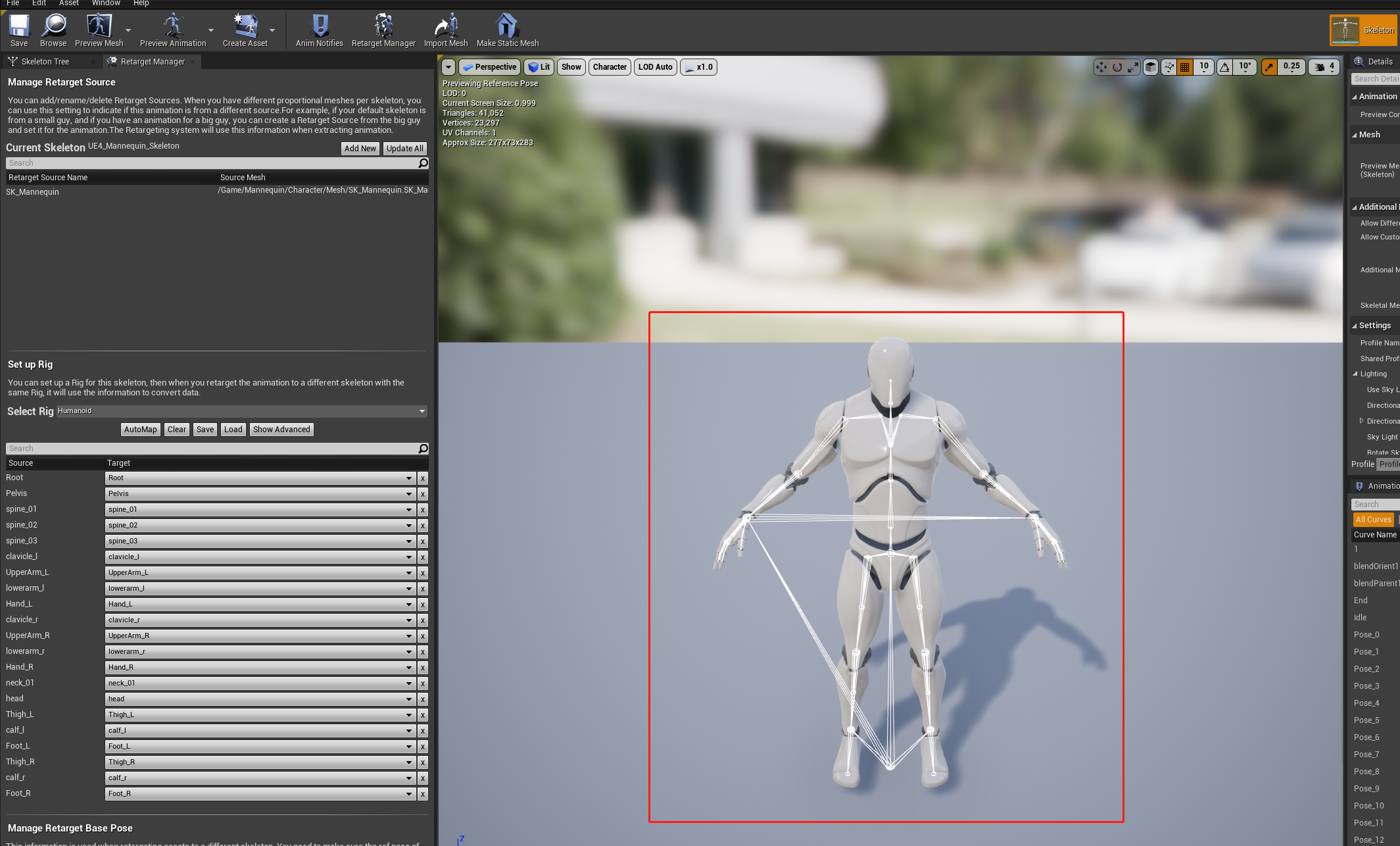Toggle rotation snapping in the viewport
The image size is (1400, 846).
1224,67
